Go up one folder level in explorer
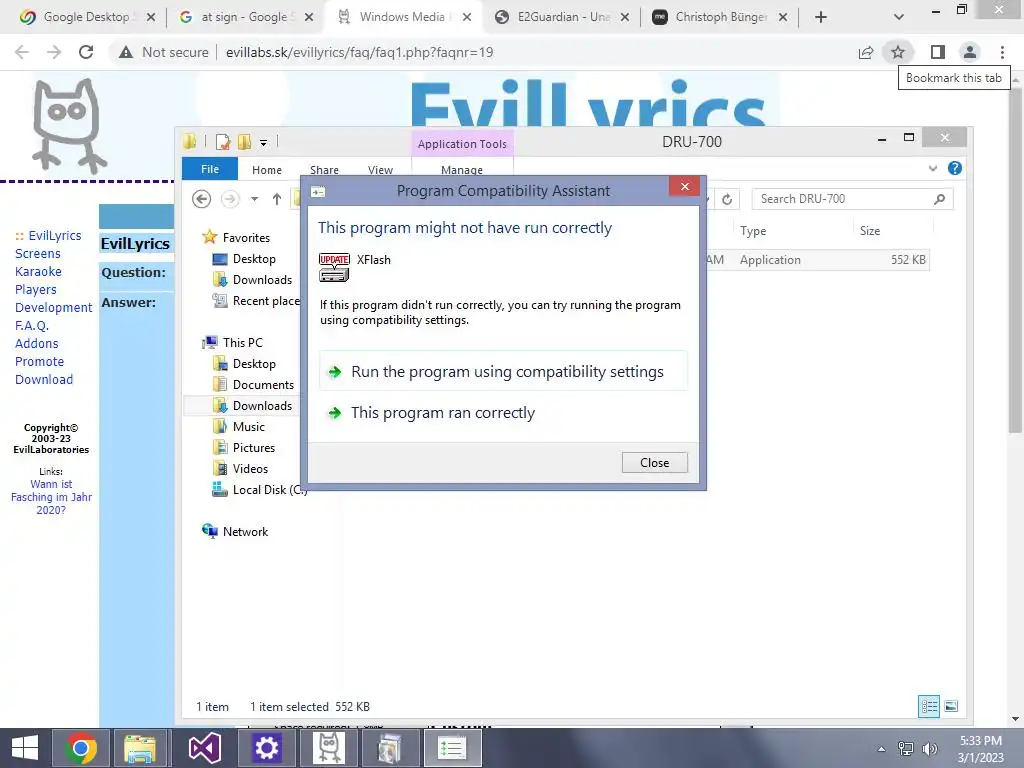Screen dimensions: 1024x768 [x=277, y=199]
